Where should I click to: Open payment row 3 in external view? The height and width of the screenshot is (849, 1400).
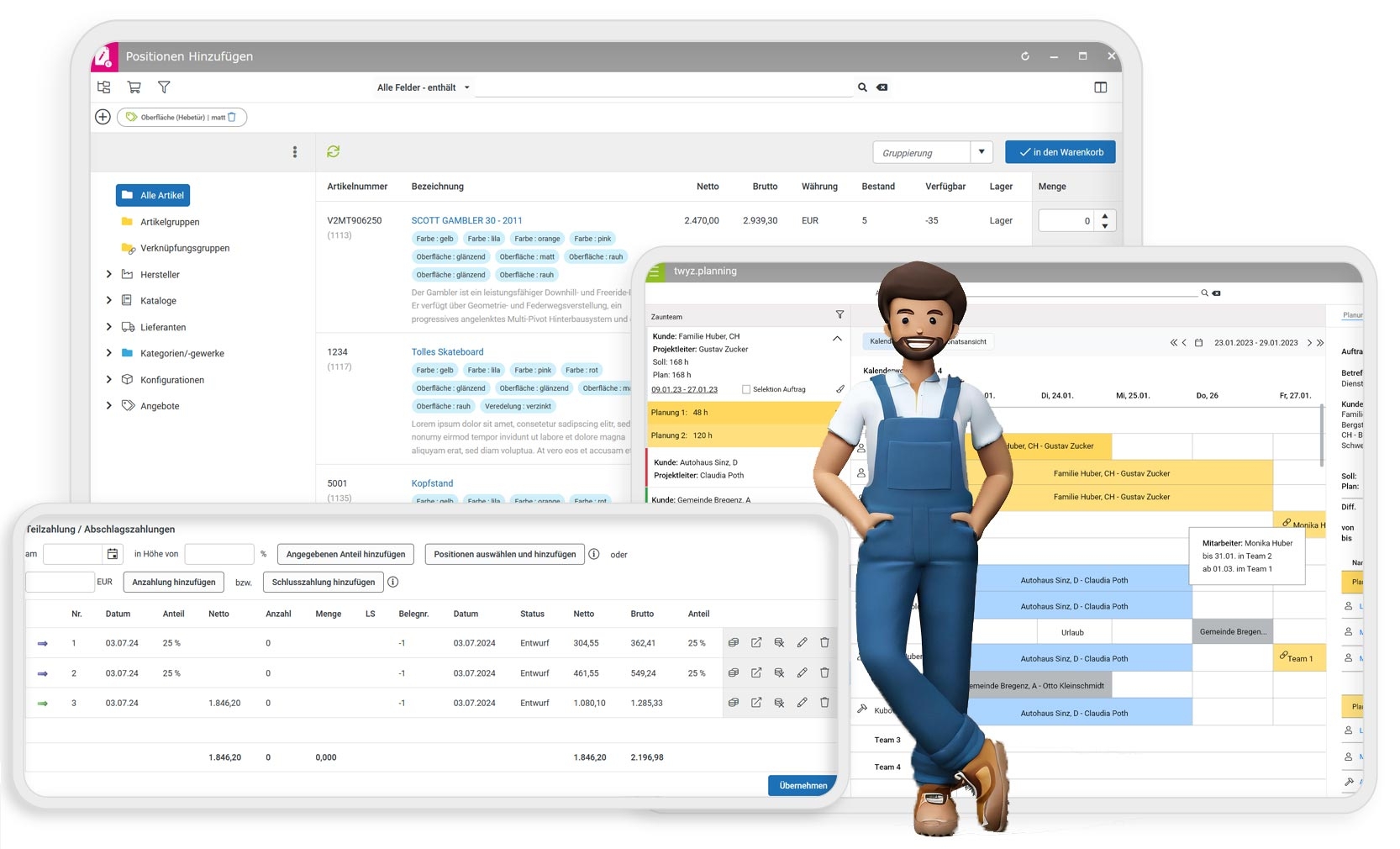[x=756, y=703]
